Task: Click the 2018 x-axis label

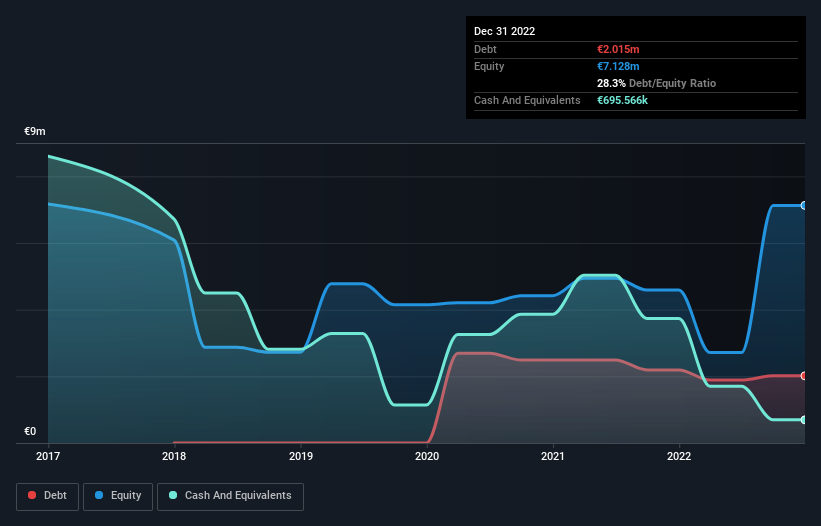Action: [x=174, y=456]
